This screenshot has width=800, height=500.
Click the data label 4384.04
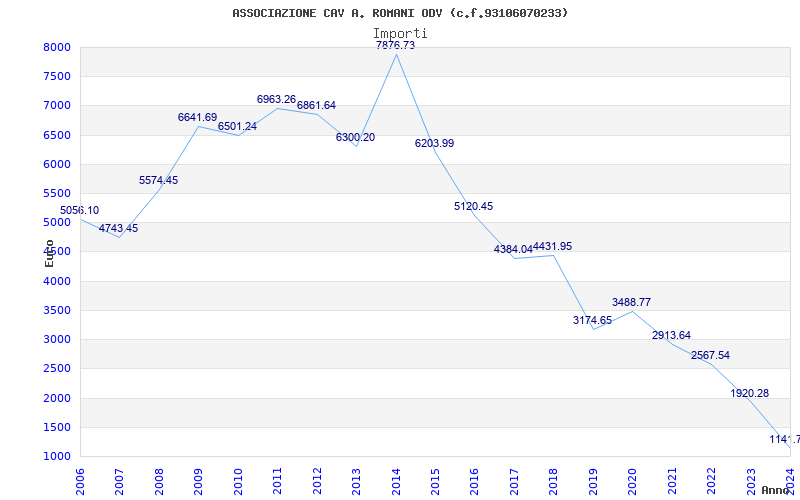[x=513, y=249]
